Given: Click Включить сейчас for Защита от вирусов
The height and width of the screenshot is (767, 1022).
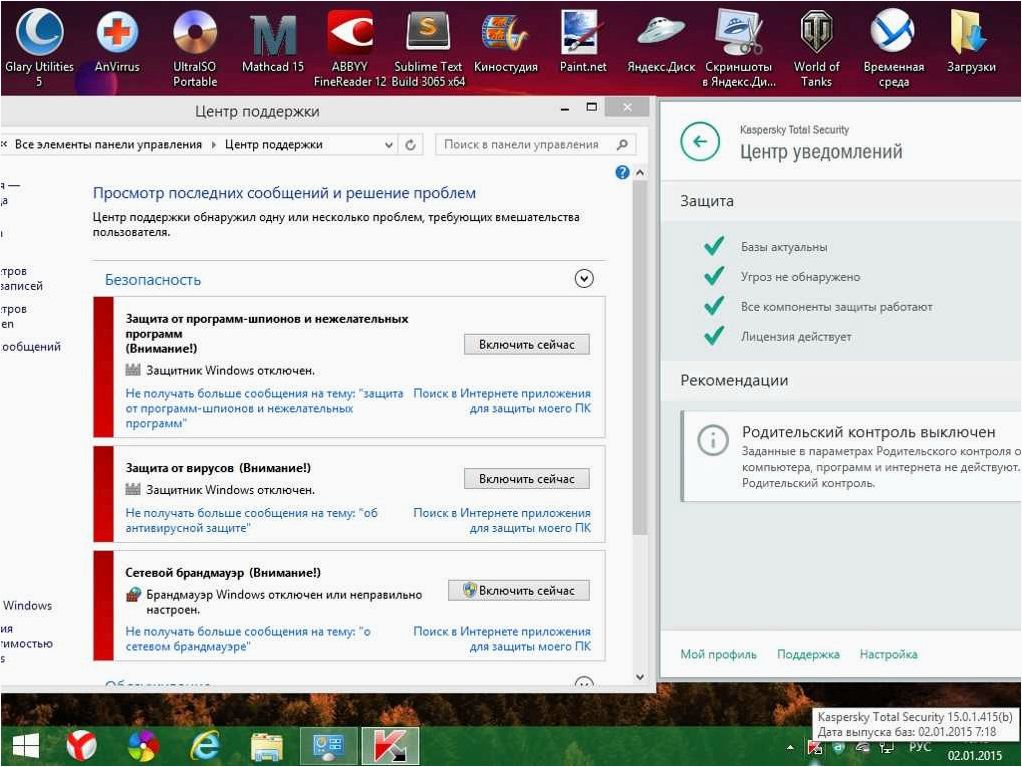Looking at the screenshot, I should [x=527, y=479].
